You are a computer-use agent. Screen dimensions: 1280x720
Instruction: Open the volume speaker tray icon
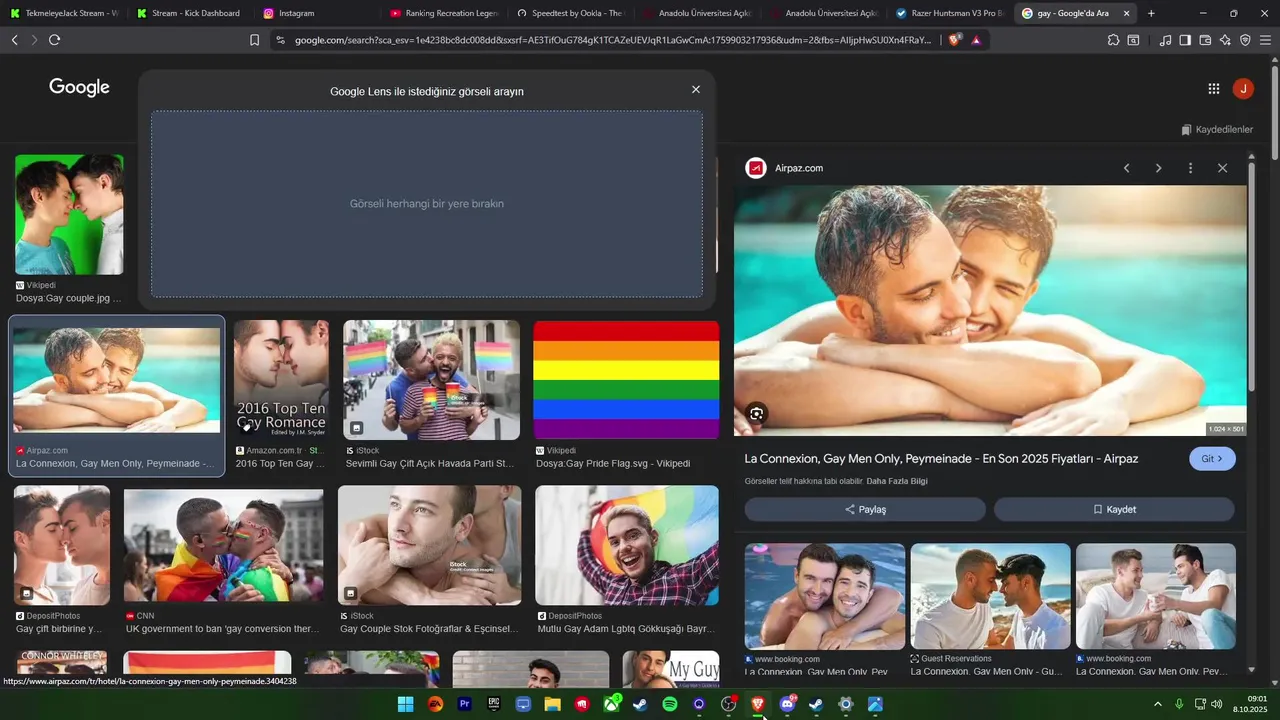(x=1217, y=704)
